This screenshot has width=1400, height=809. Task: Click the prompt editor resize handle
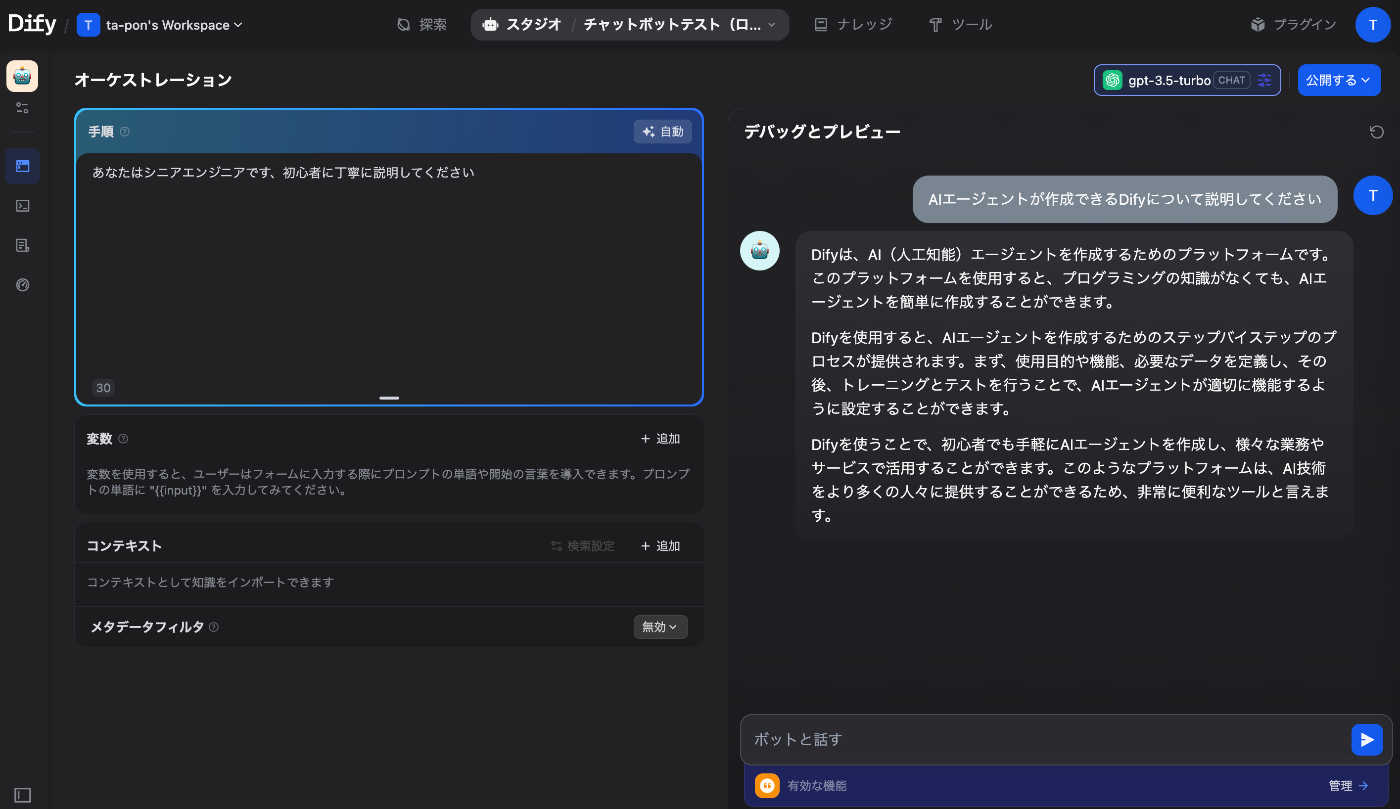(389, 398)
